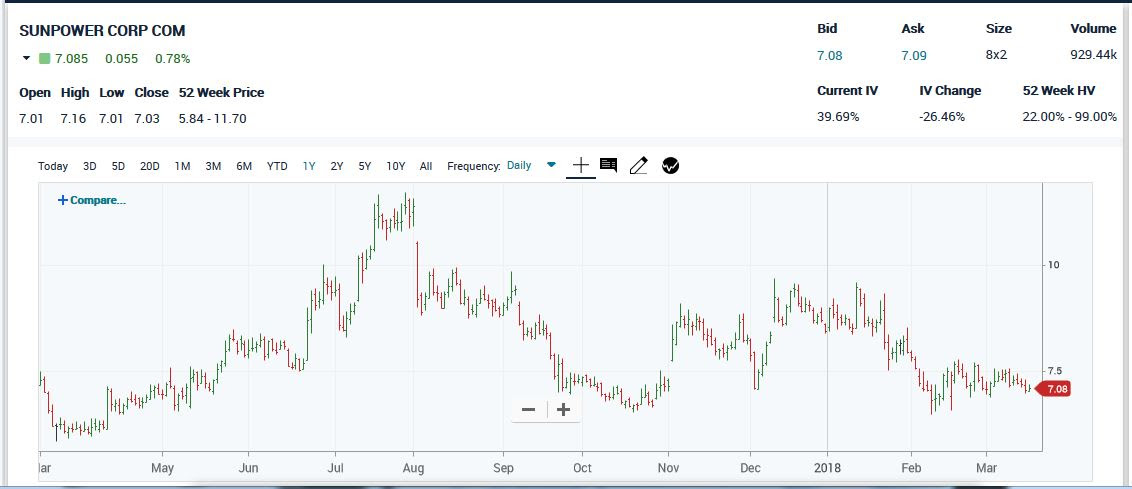
Task: Select the pencil drawing tool
Action: (638, 166)
